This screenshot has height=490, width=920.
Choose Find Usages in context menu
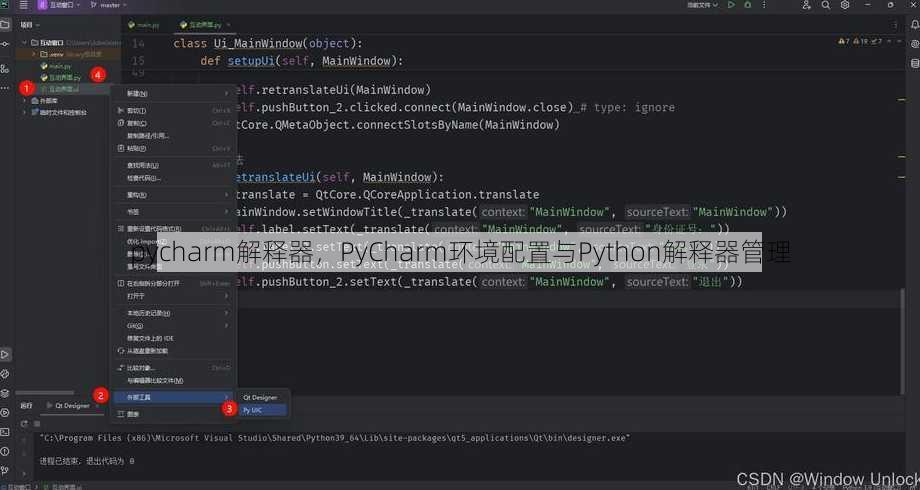click(174, 165)
